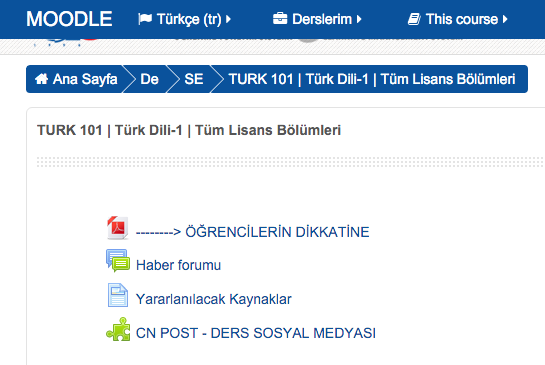The width and height of the screenshot is (545, 365).
Task: Click the page icon for Yararlanılacak Kaynaklar
Action: pyautogui.click(x=118, y=295)
